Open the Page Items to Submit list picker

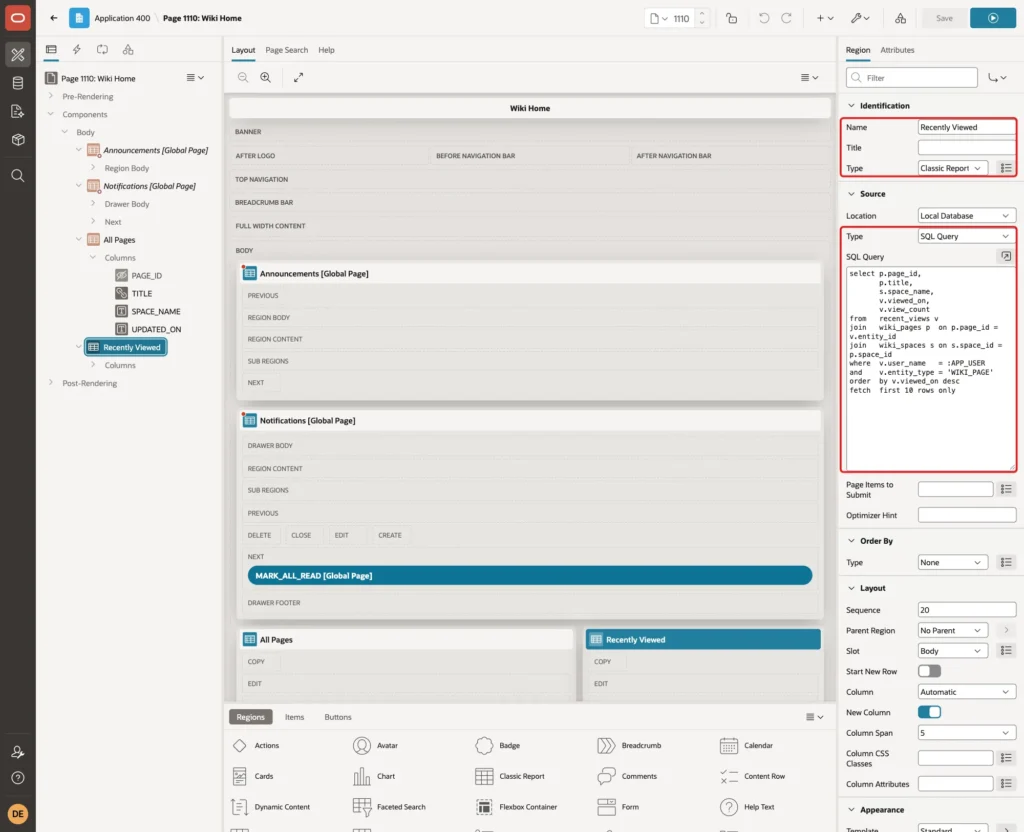1006,489
